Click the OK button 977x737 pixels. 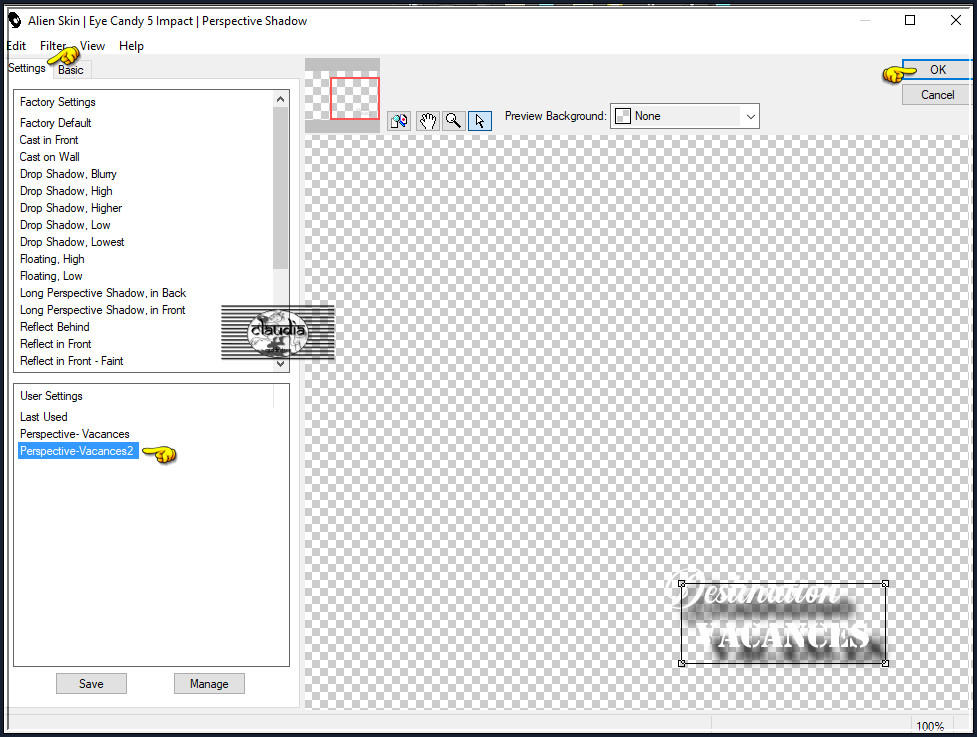click(937, 70)
